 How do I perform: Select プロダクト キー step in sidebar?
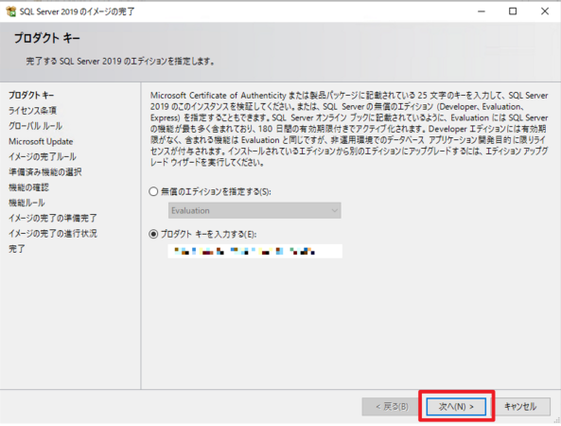click(31, 95)
